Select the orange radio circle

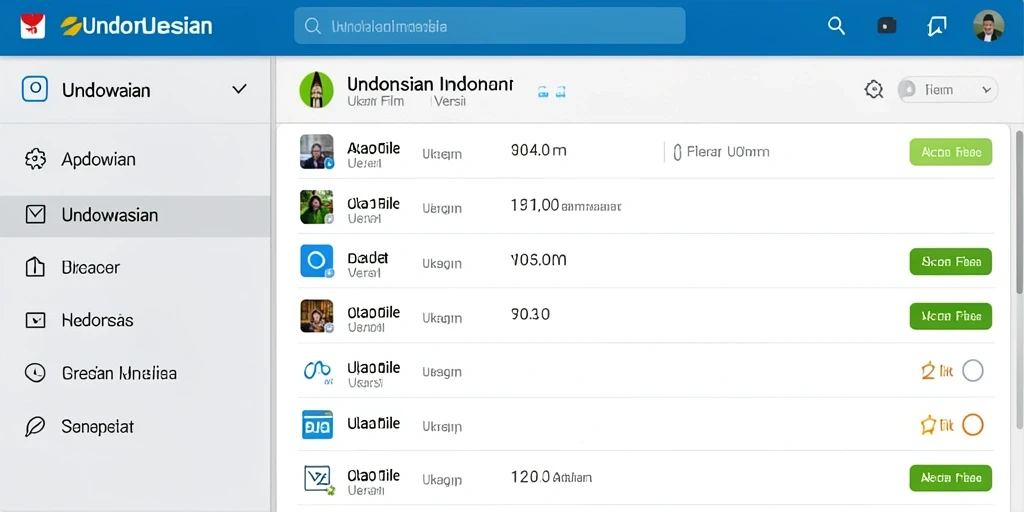(972, 424)
